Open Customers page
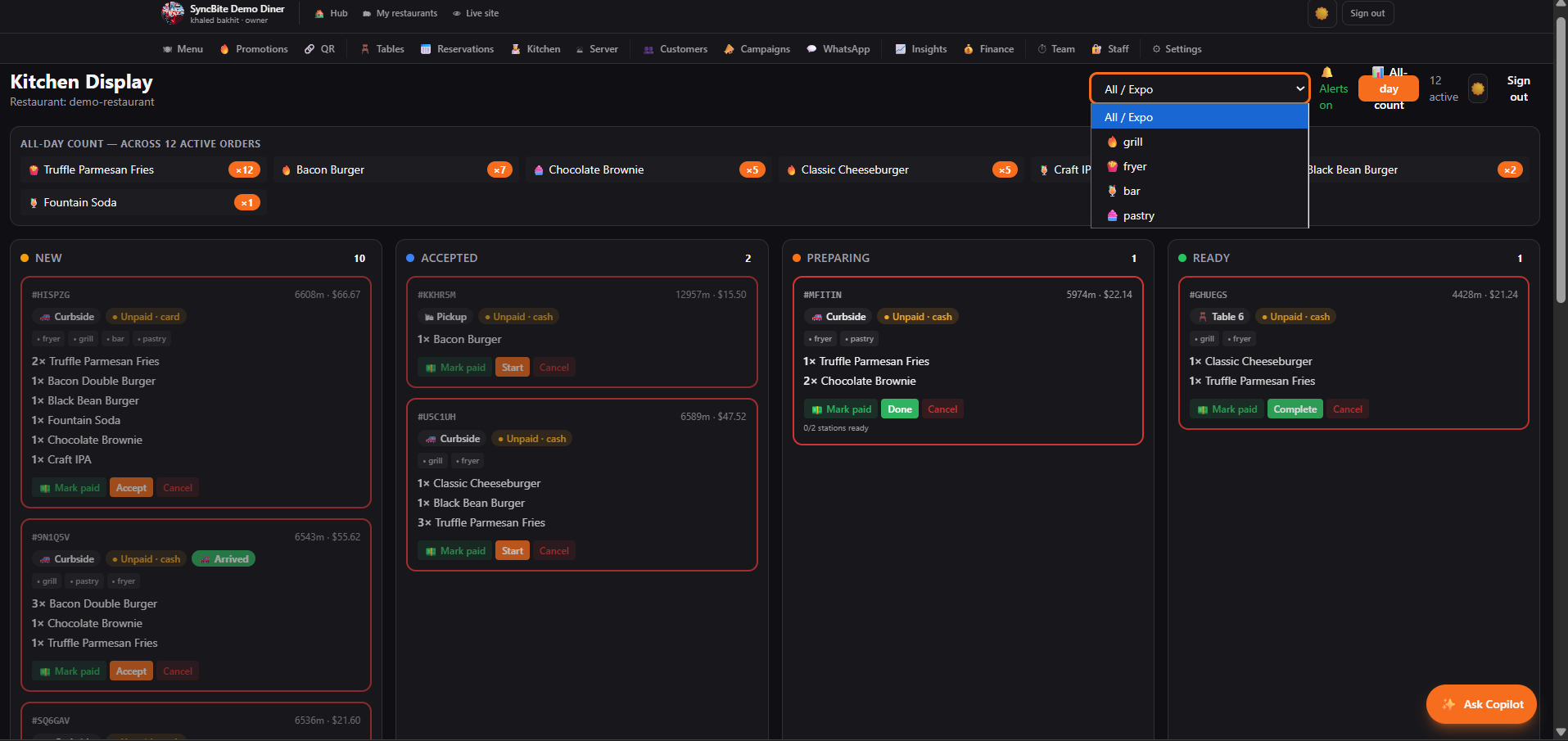Viewport: 1568px width, 741px height. pos(676,49)
